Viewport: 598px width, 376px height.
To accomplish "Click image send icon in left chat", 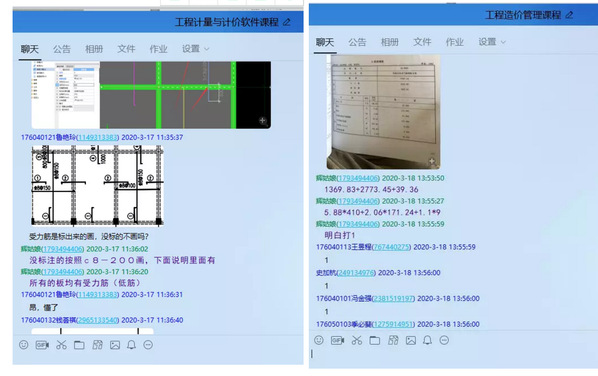I will click(x=115, y=345).
